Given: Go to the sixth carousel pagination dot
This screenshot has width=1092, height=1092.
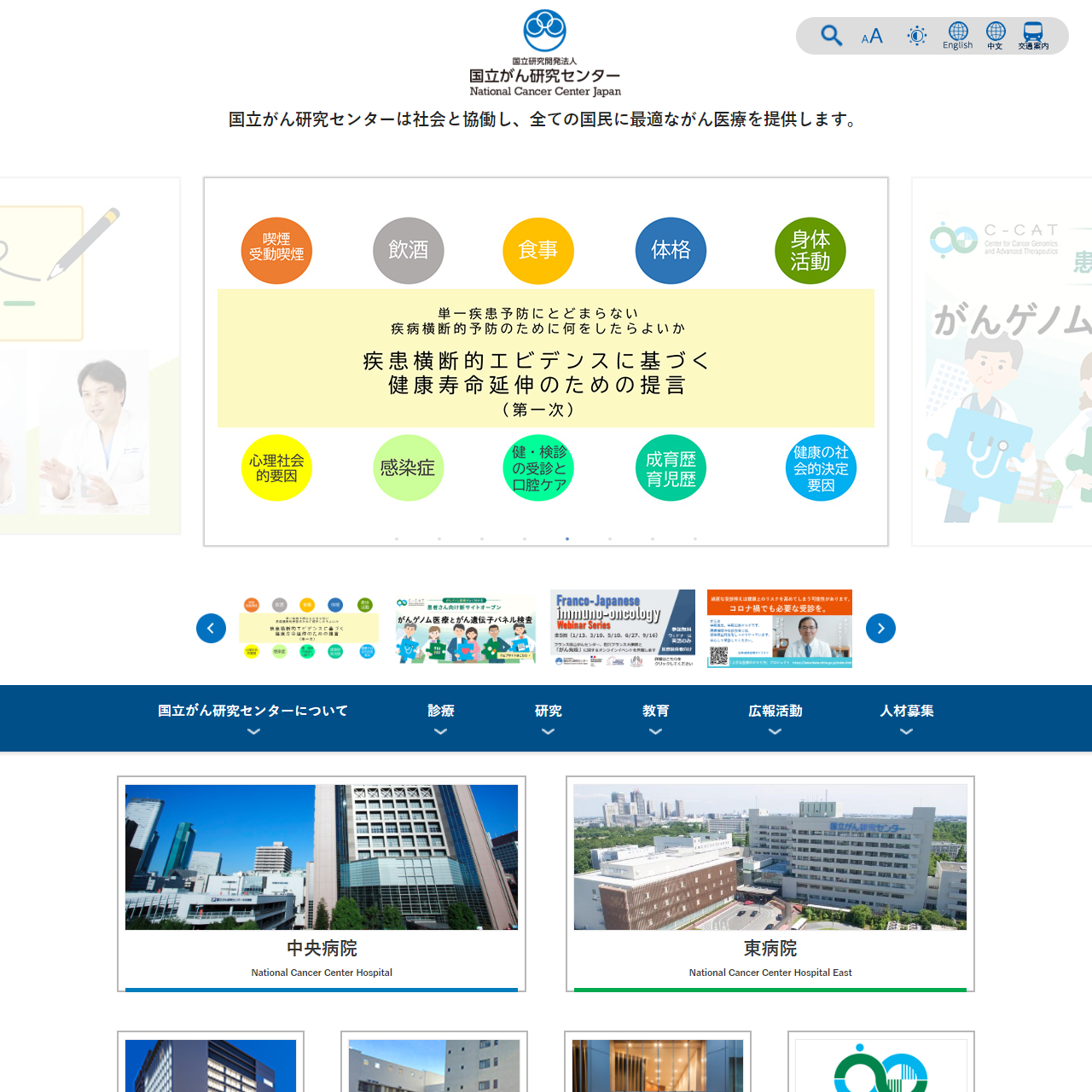Looking at the screenshot, I should point(610,539).
